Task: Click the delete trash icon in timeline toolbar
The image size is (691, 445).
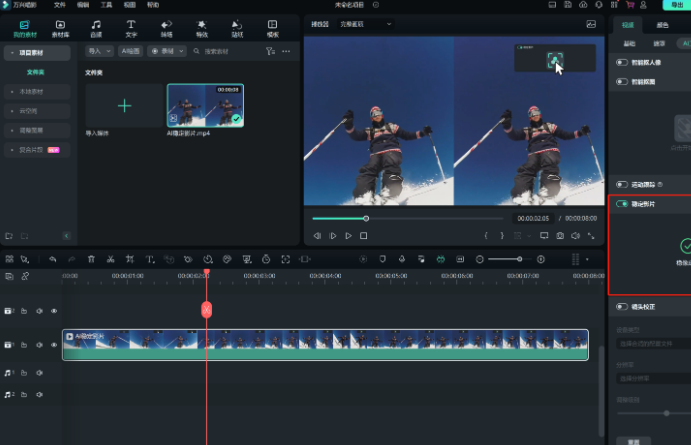Action: click(x=91, y=259)
